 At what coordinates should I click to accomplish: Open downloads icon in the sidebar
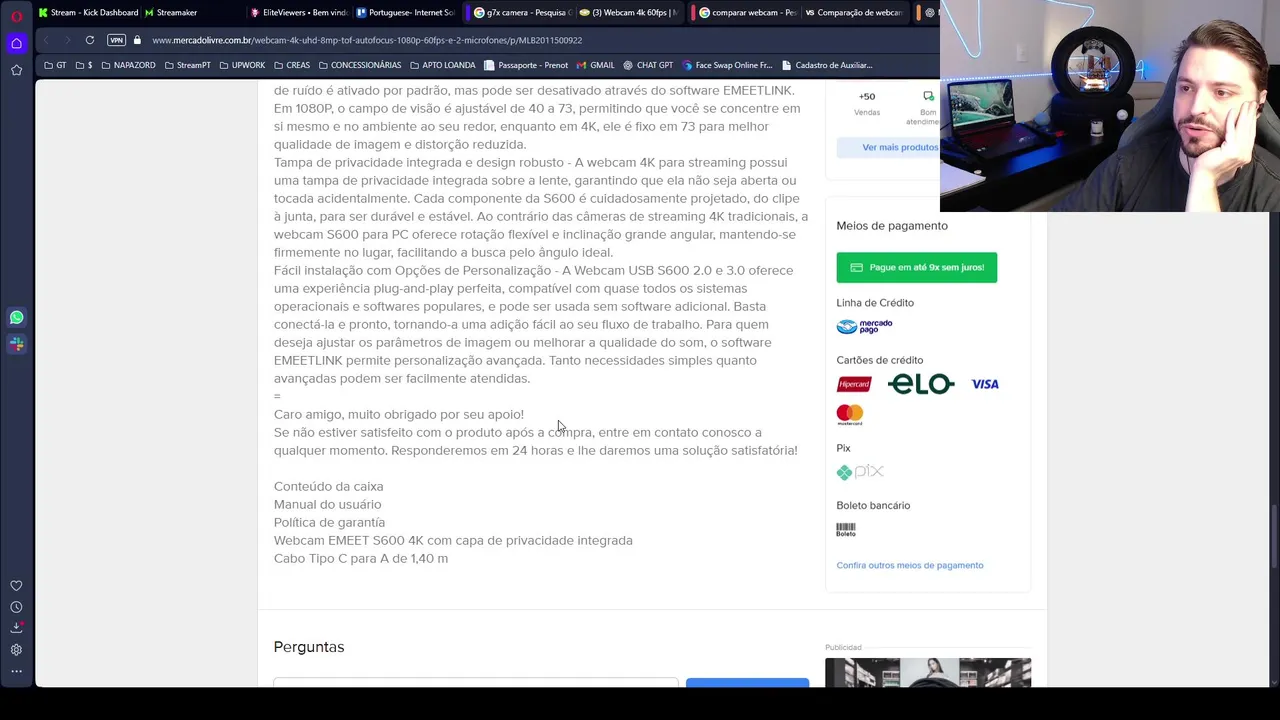point(16,628)
